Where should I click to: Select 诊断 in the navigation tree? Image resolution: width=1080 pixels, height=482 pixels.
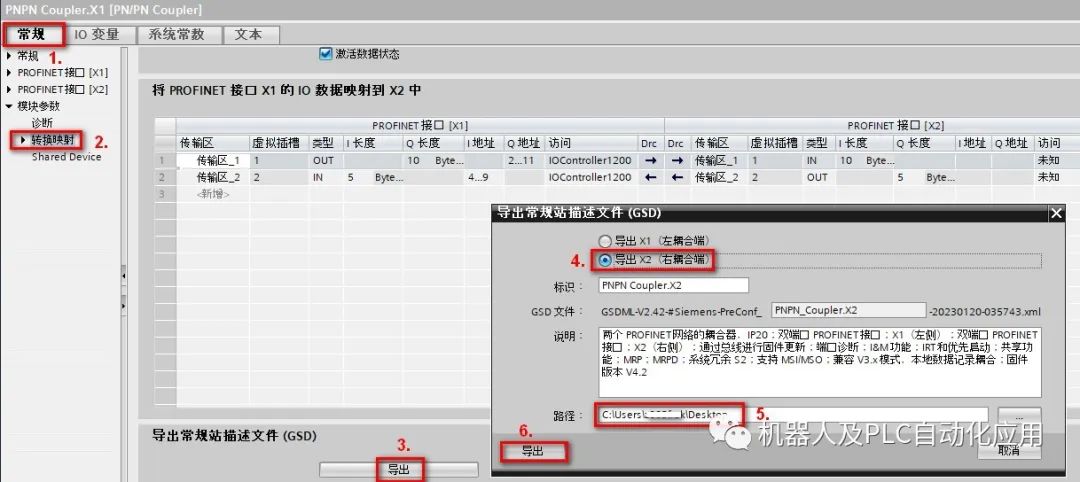click(42, 123)
